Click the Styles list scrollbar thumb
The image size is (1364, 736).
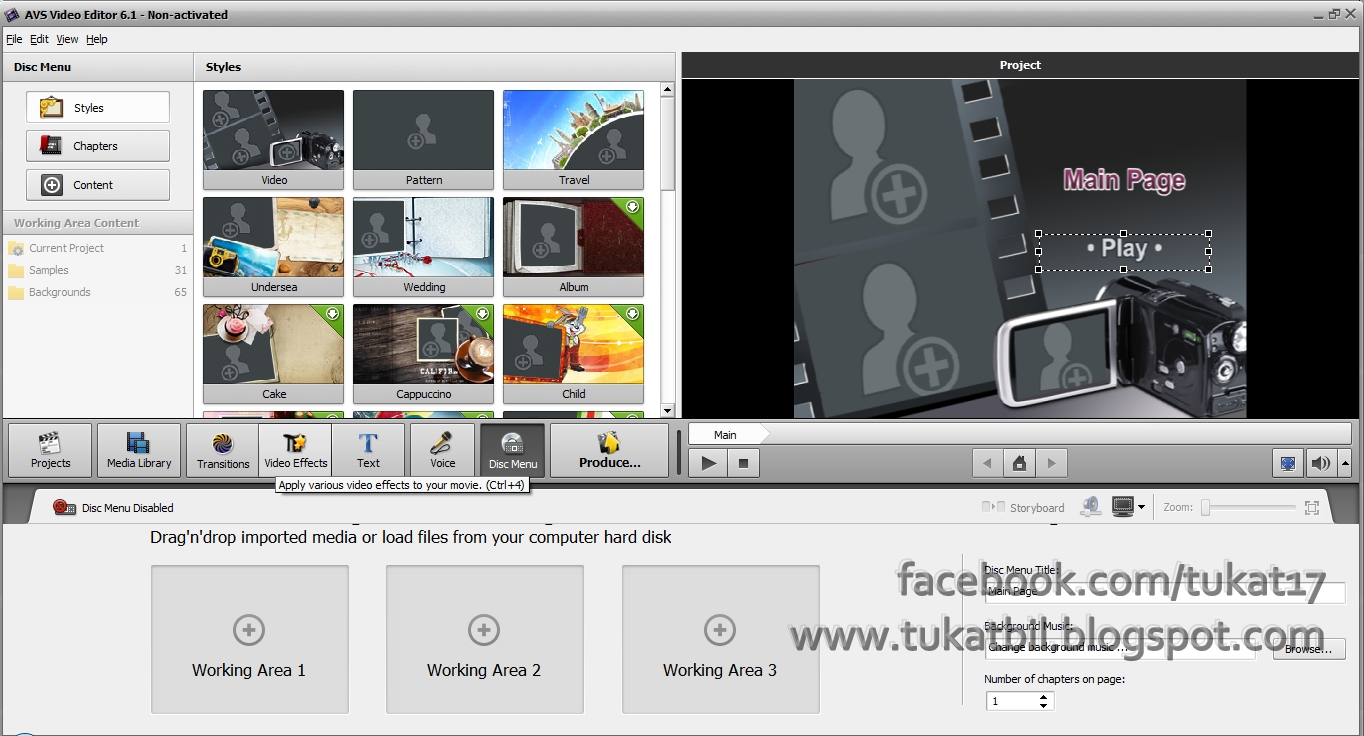667,143
